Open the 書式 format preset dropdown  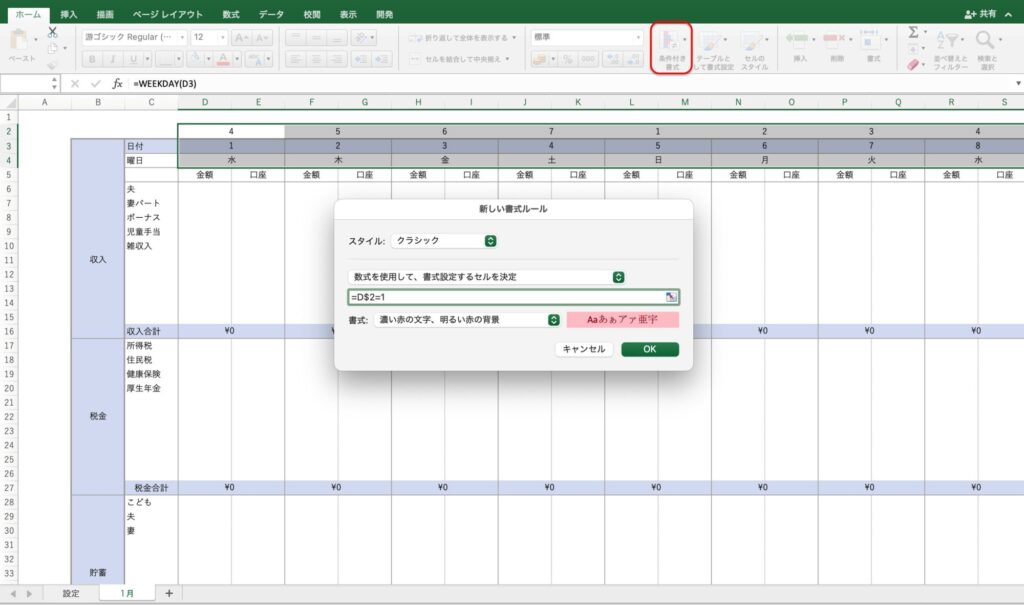coord(466,320)
